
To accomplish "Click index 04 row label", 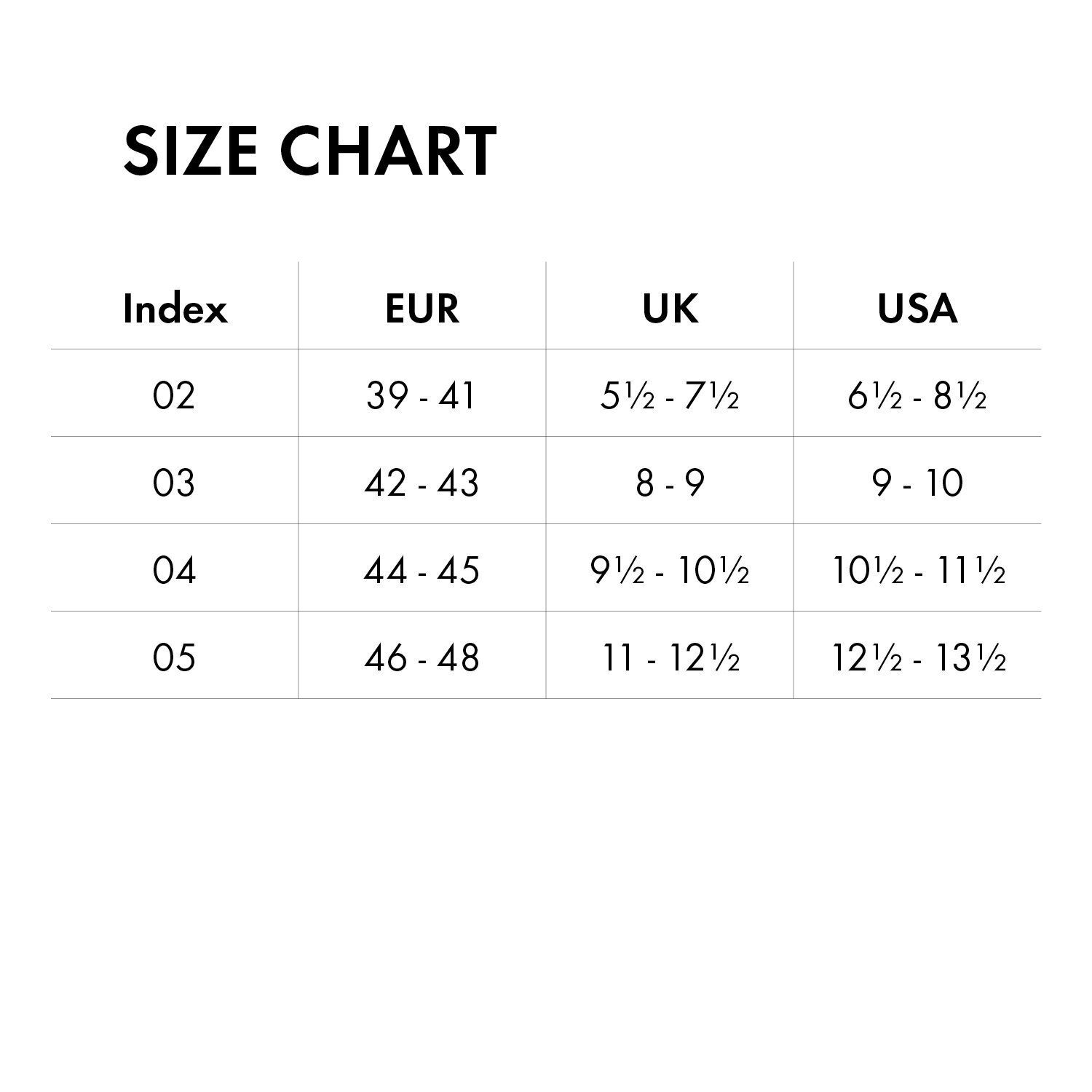I will click(x=174, y=570).
